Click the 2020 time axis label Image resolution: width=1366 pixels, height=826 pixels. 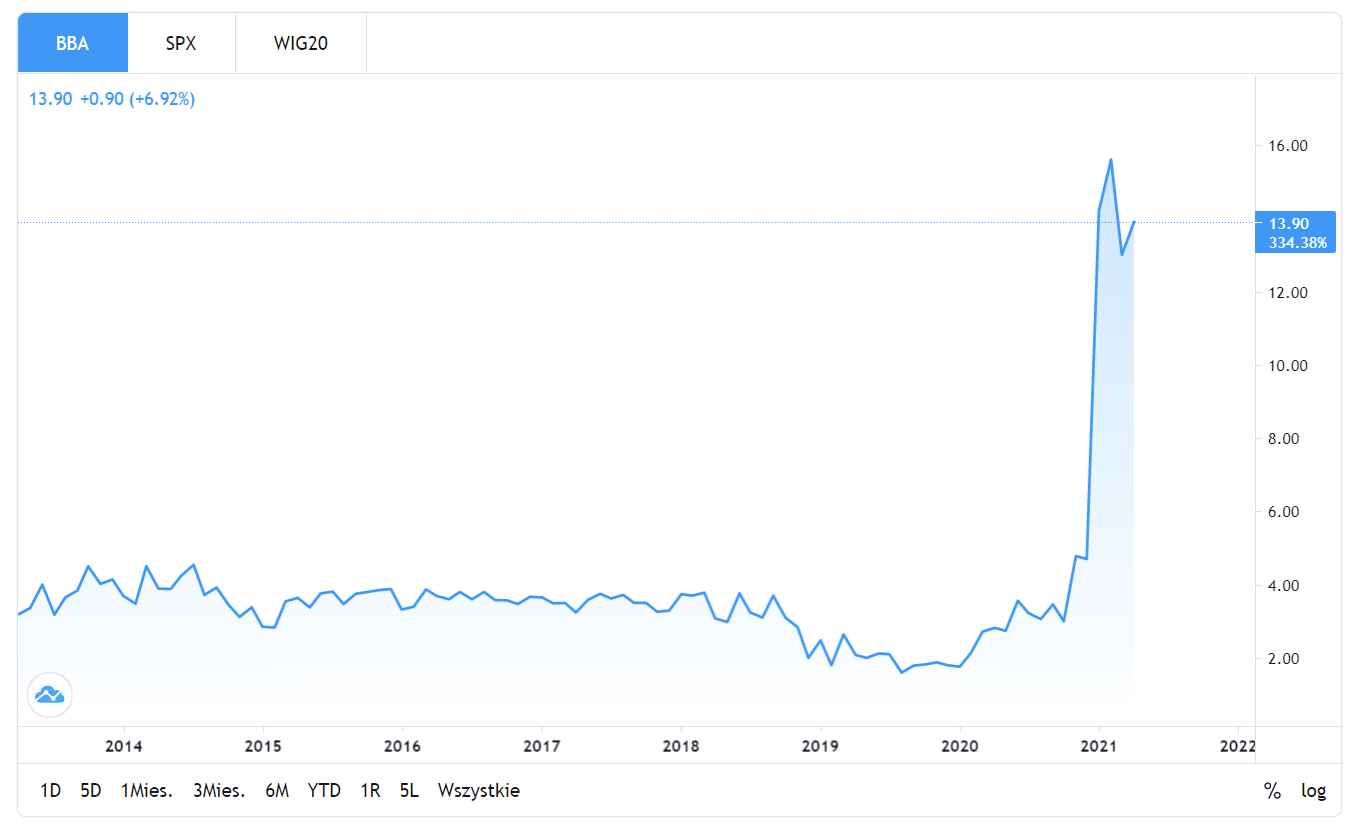point(959,745)
